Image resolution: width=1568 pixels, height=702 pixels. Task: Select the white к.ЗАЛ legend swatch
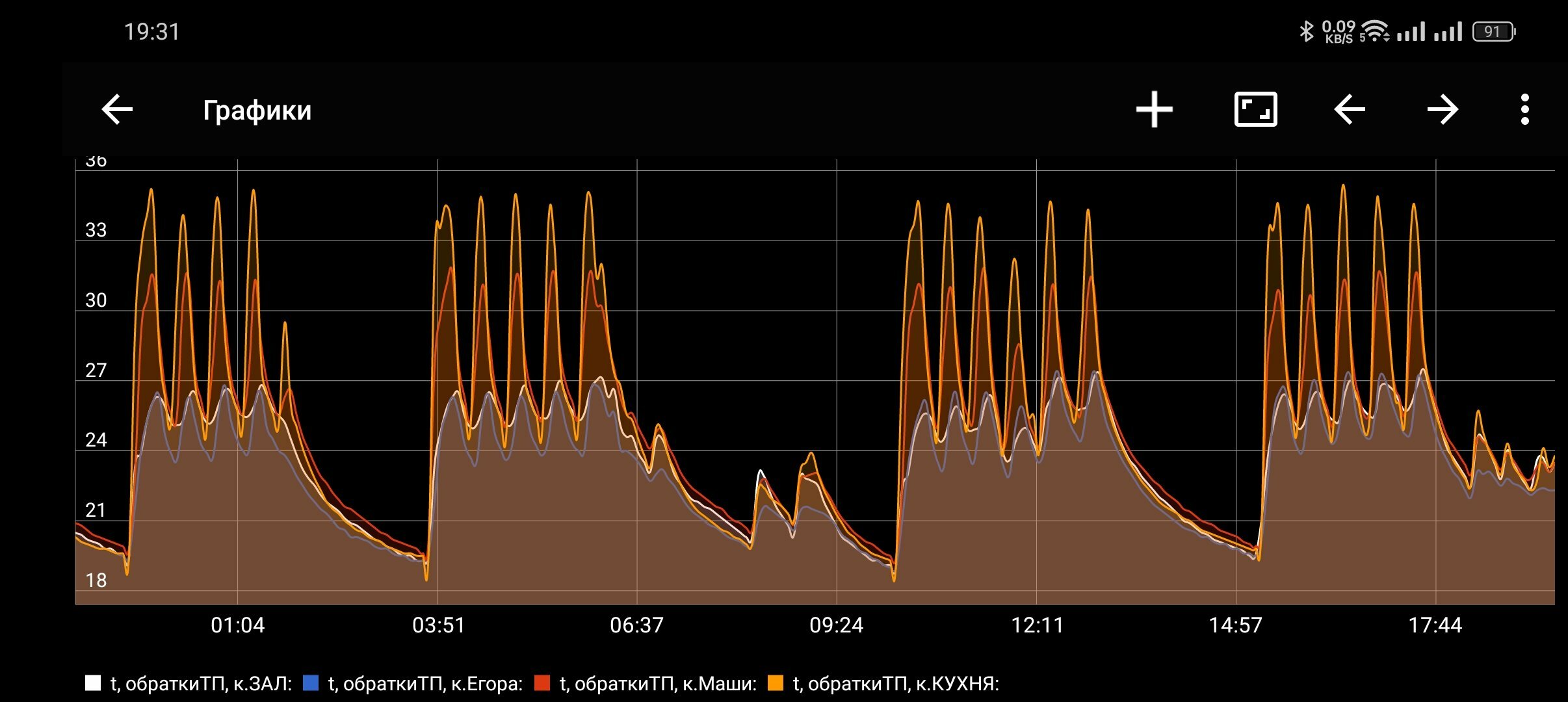[93, 683]
